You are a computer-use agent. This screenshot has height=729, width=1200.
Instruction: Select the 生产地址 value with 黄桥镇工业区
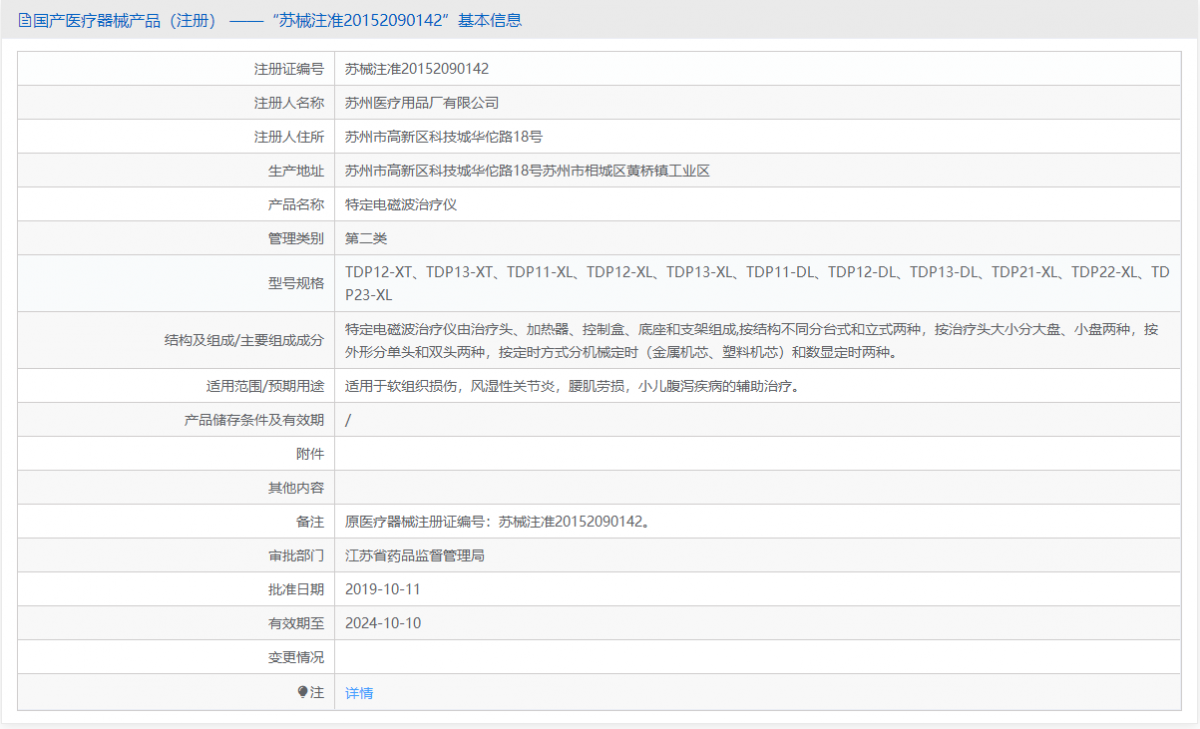point(527,171)
